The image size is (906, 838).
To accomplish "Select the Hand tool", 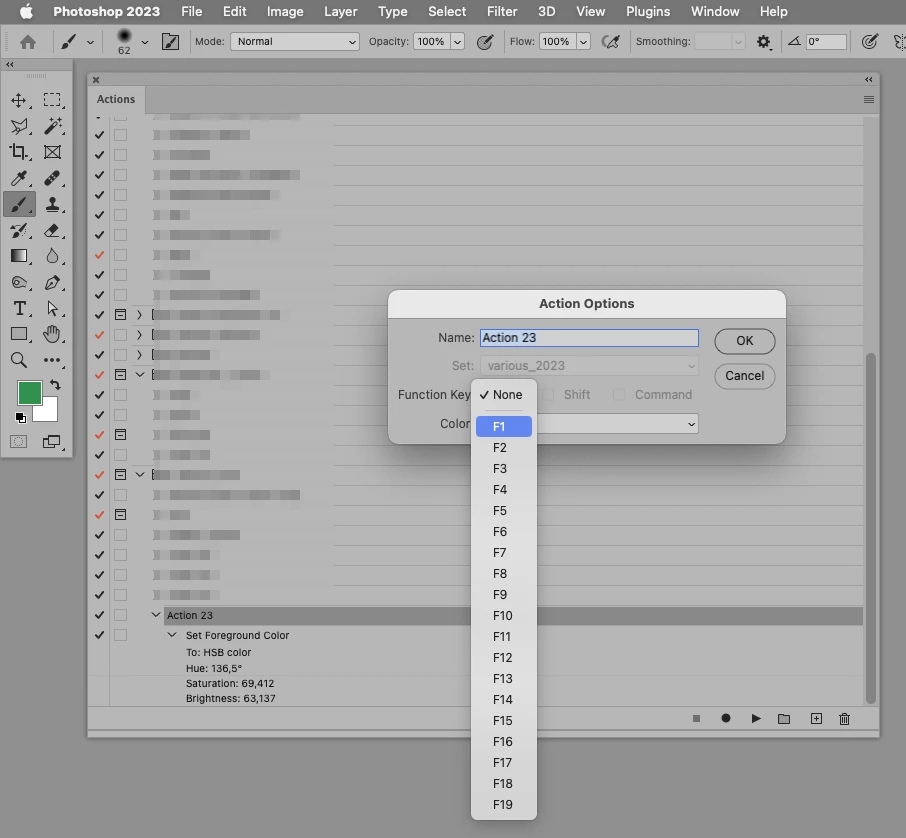I will [x=52, y=334].
